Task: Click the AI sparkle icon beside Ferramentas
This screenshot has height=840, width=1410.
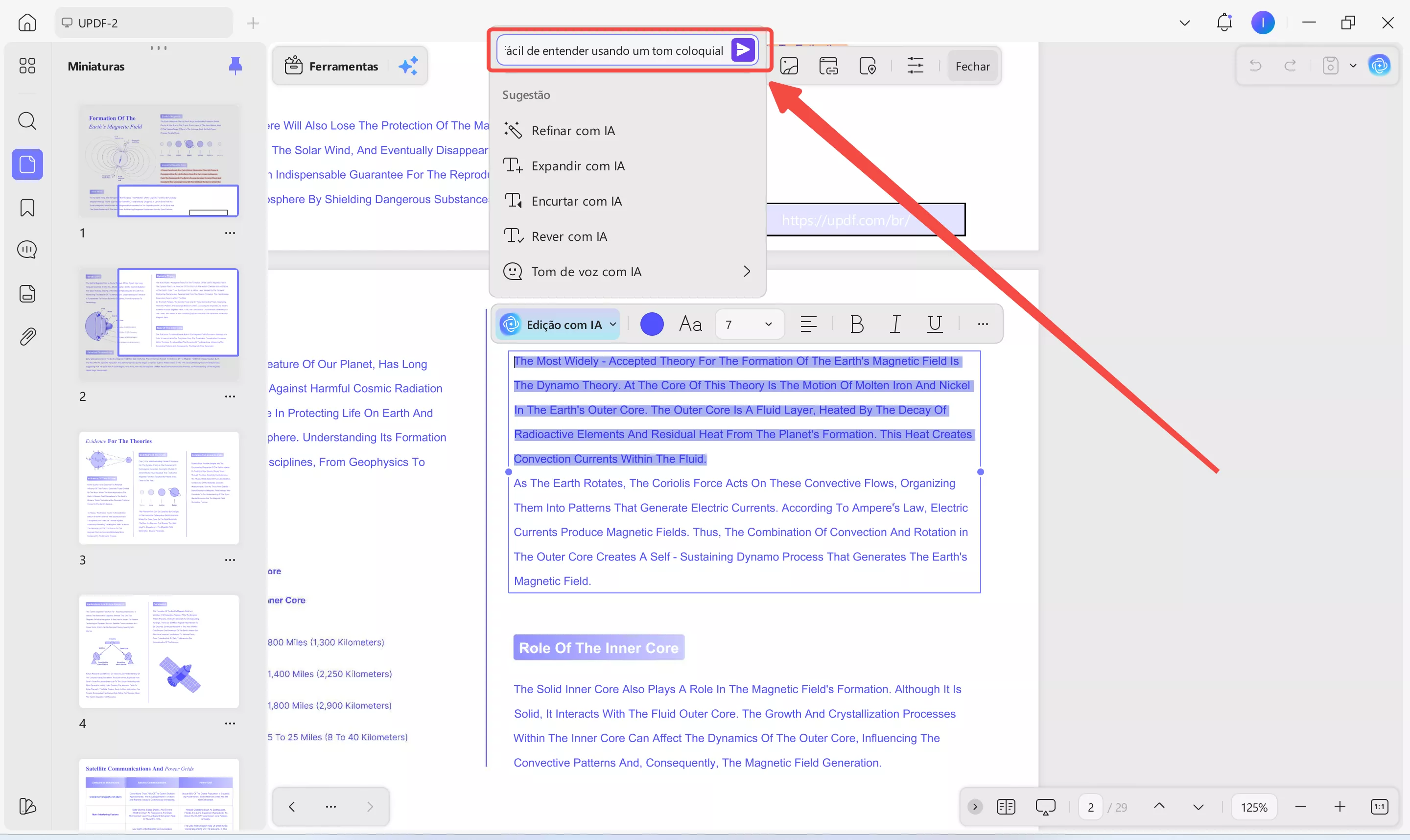Action: (x=408, y=66)
